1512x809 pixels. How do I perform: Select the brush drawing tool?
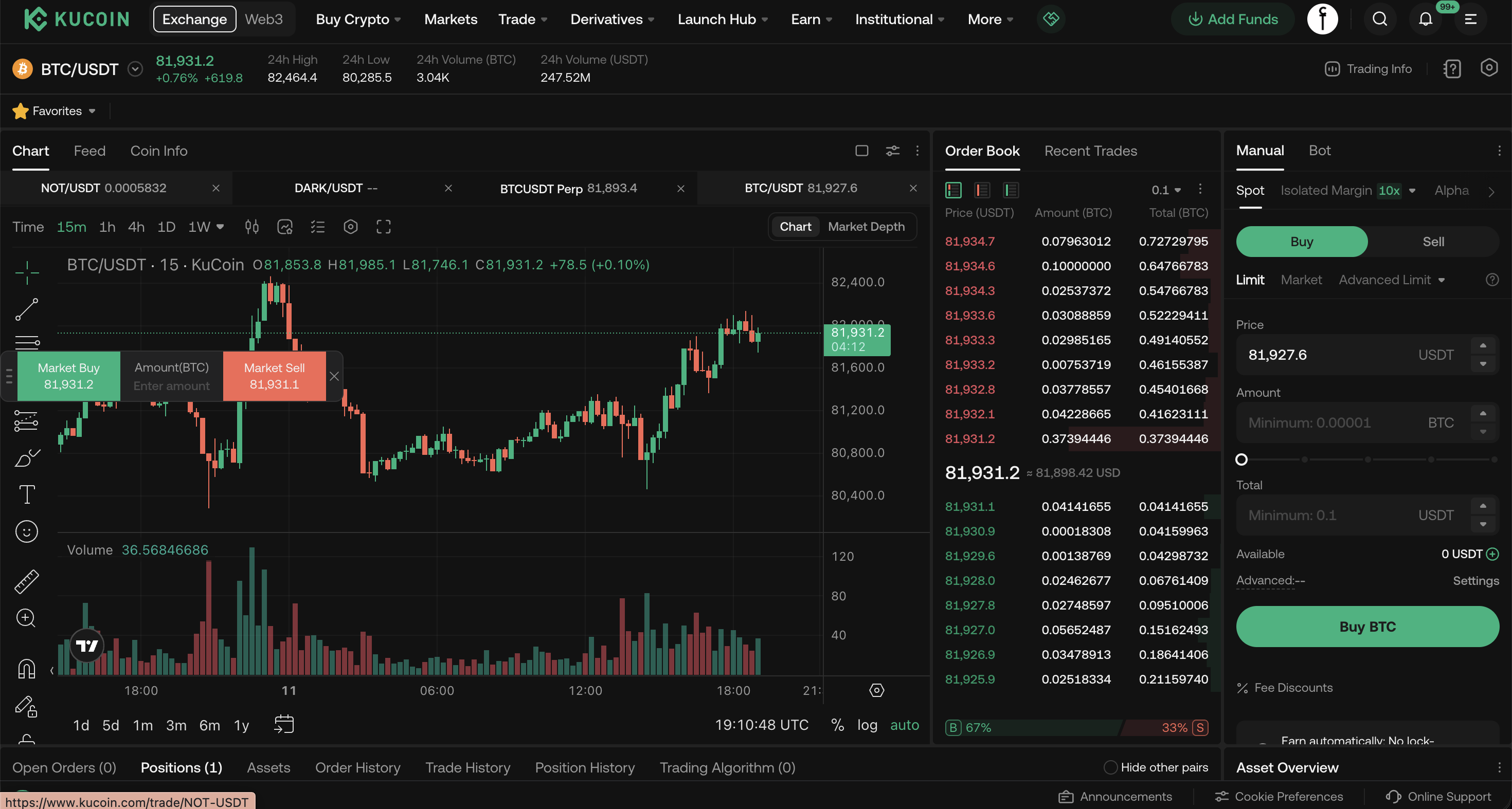pos(27,457)
